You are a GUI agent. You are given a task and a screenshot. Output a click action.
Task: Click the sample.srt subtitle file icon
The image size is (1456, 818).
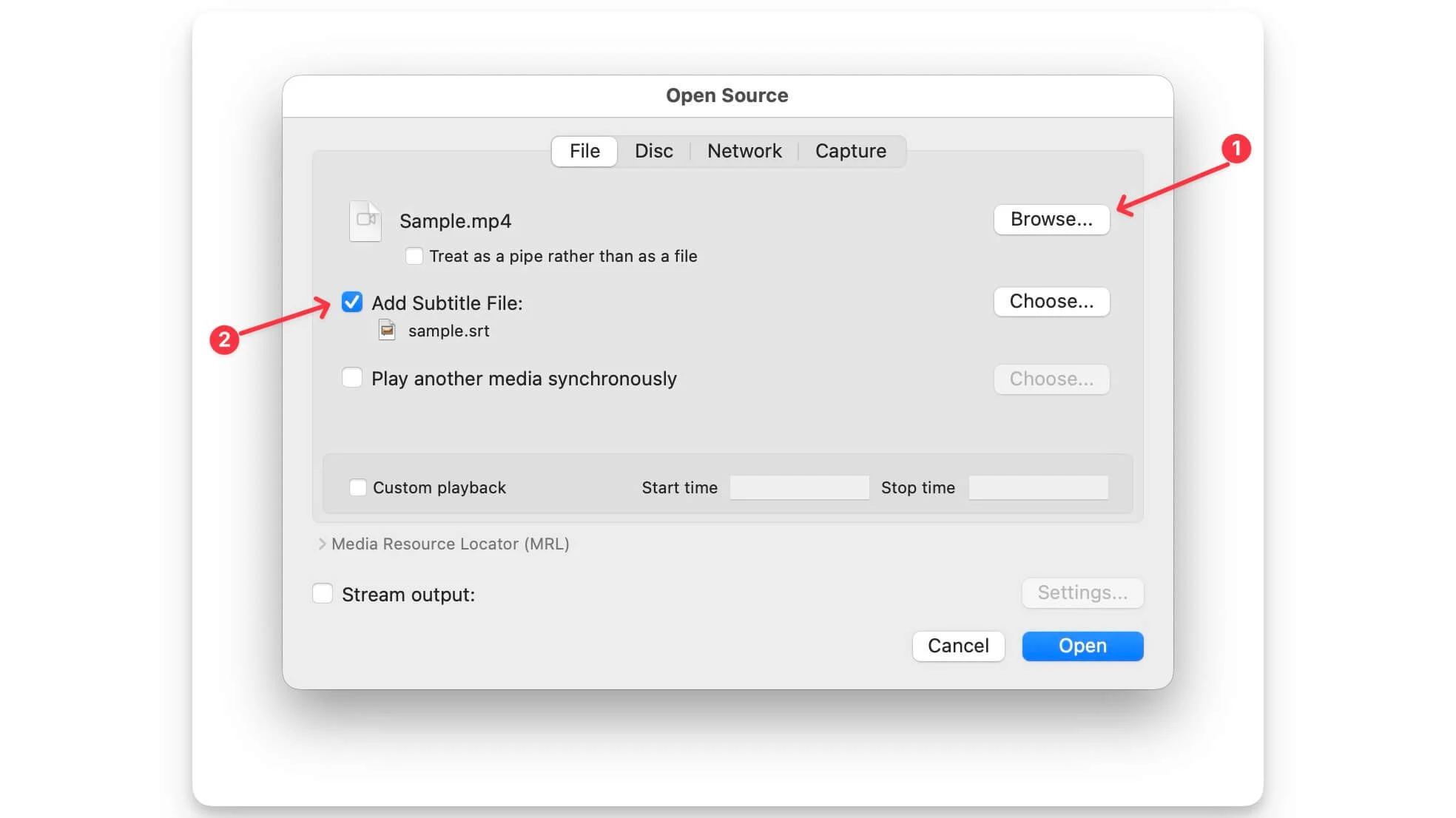[x=387, y=330]
